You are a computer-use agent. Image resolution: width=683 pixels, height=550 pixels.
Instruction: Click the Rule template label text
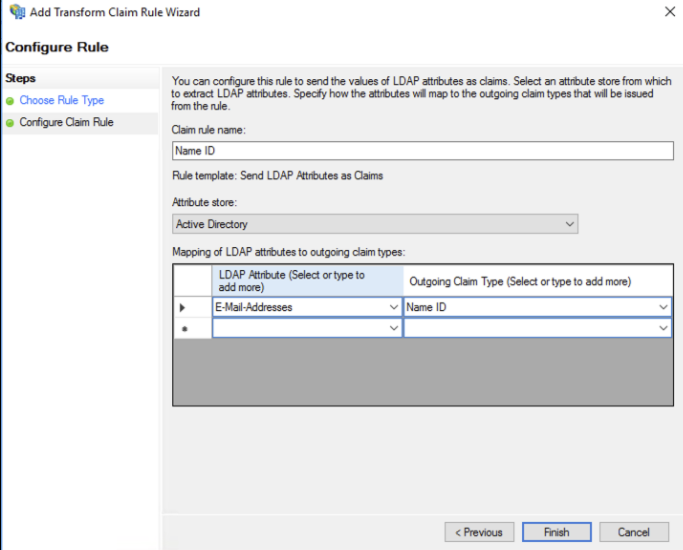click(x=277, y=175)
